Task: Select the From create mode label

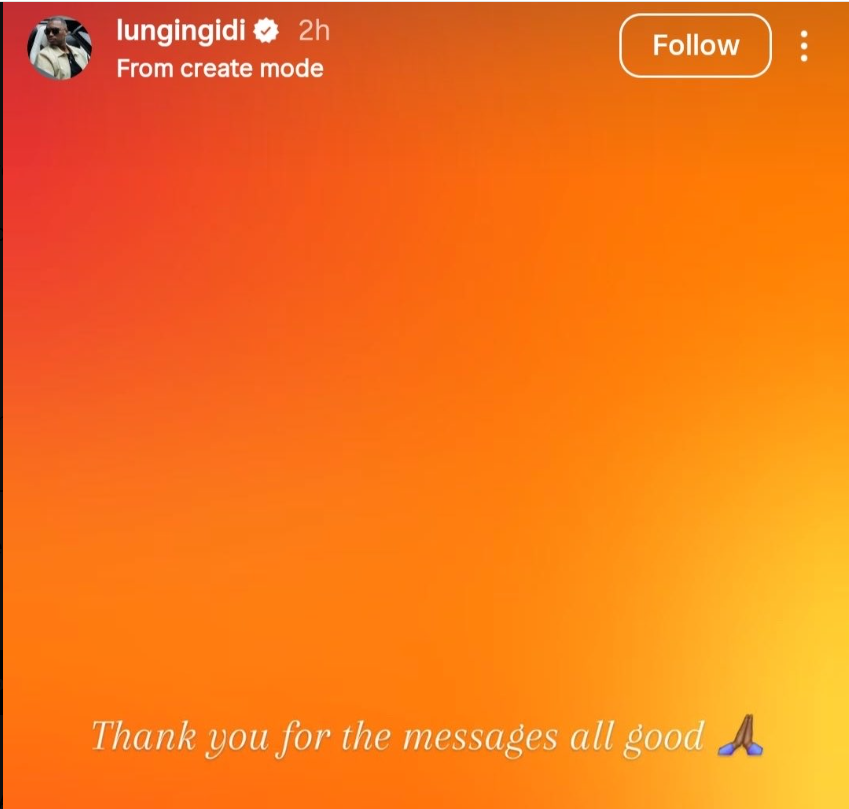Action: (x=220, y=69)
